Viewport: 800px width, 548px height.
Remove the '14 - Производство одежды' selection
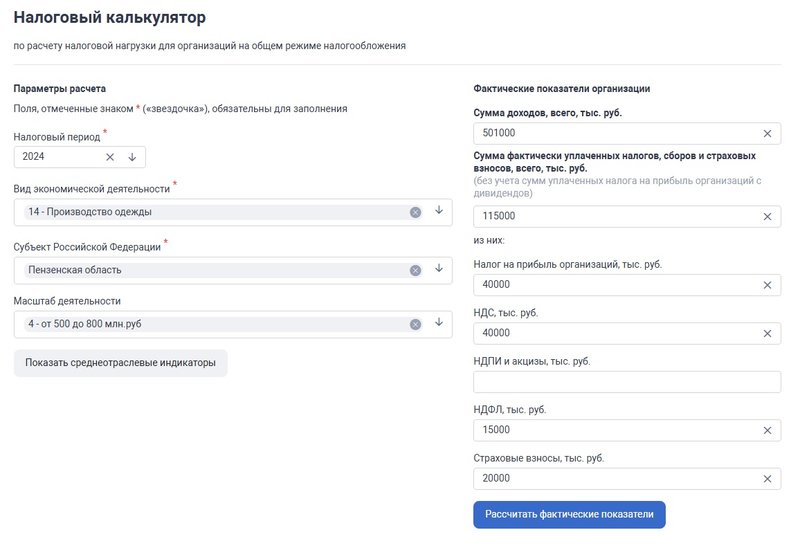tap(415, 212)
